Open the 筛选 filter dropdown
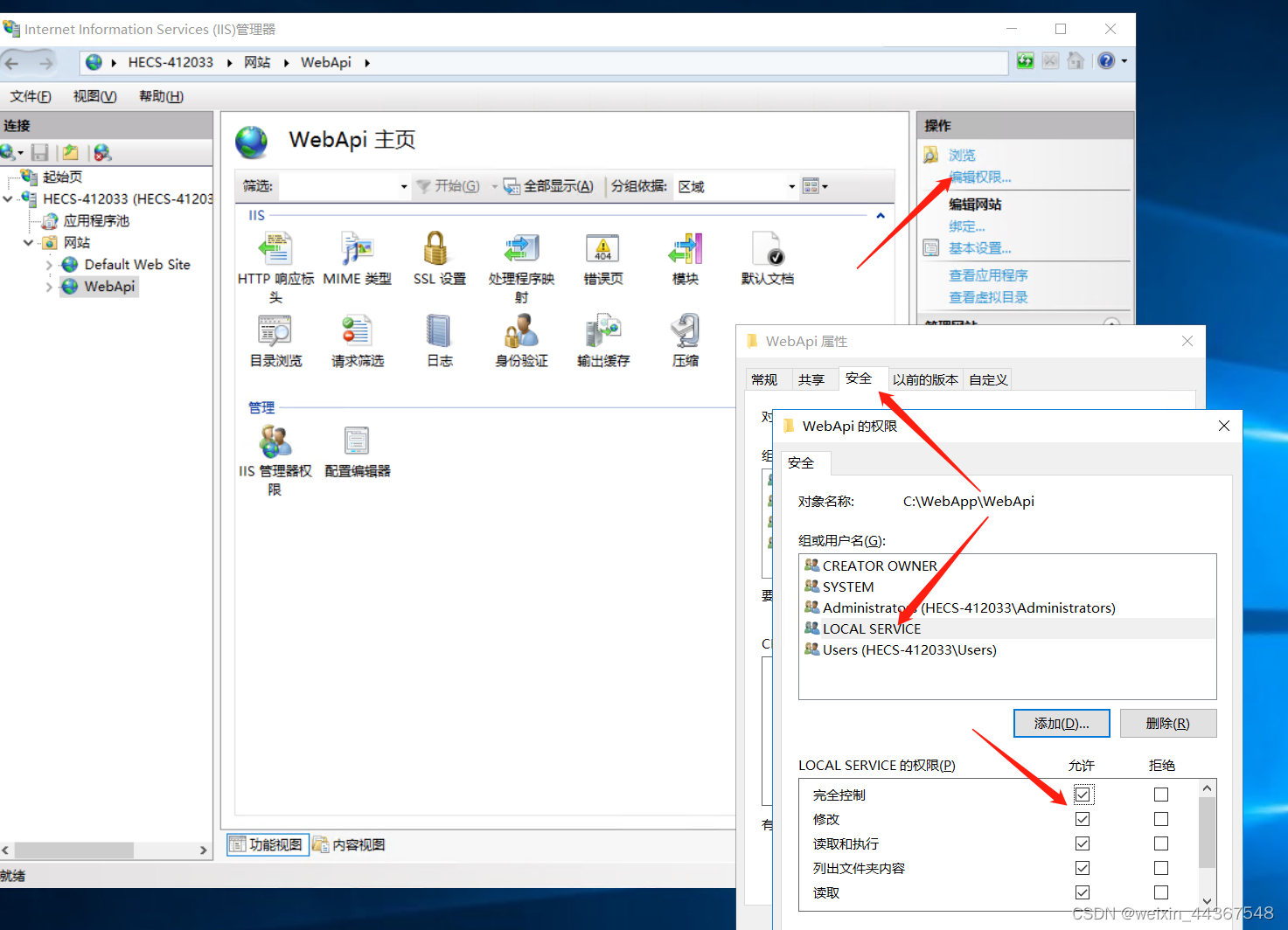Viewport: 1288px width, 930px height. coord(404,186)
